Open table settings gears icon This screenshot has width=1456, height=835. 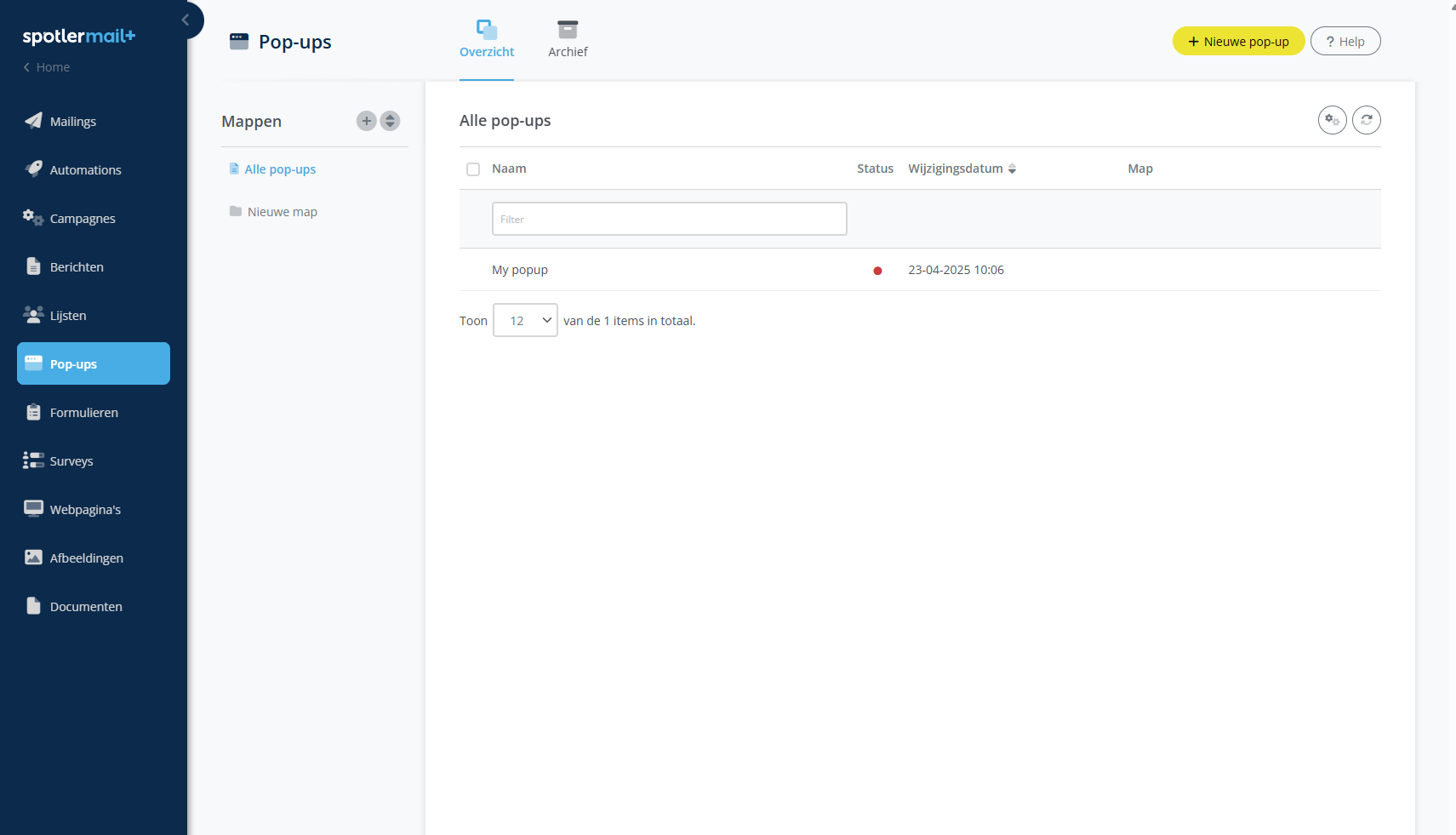1332,120
